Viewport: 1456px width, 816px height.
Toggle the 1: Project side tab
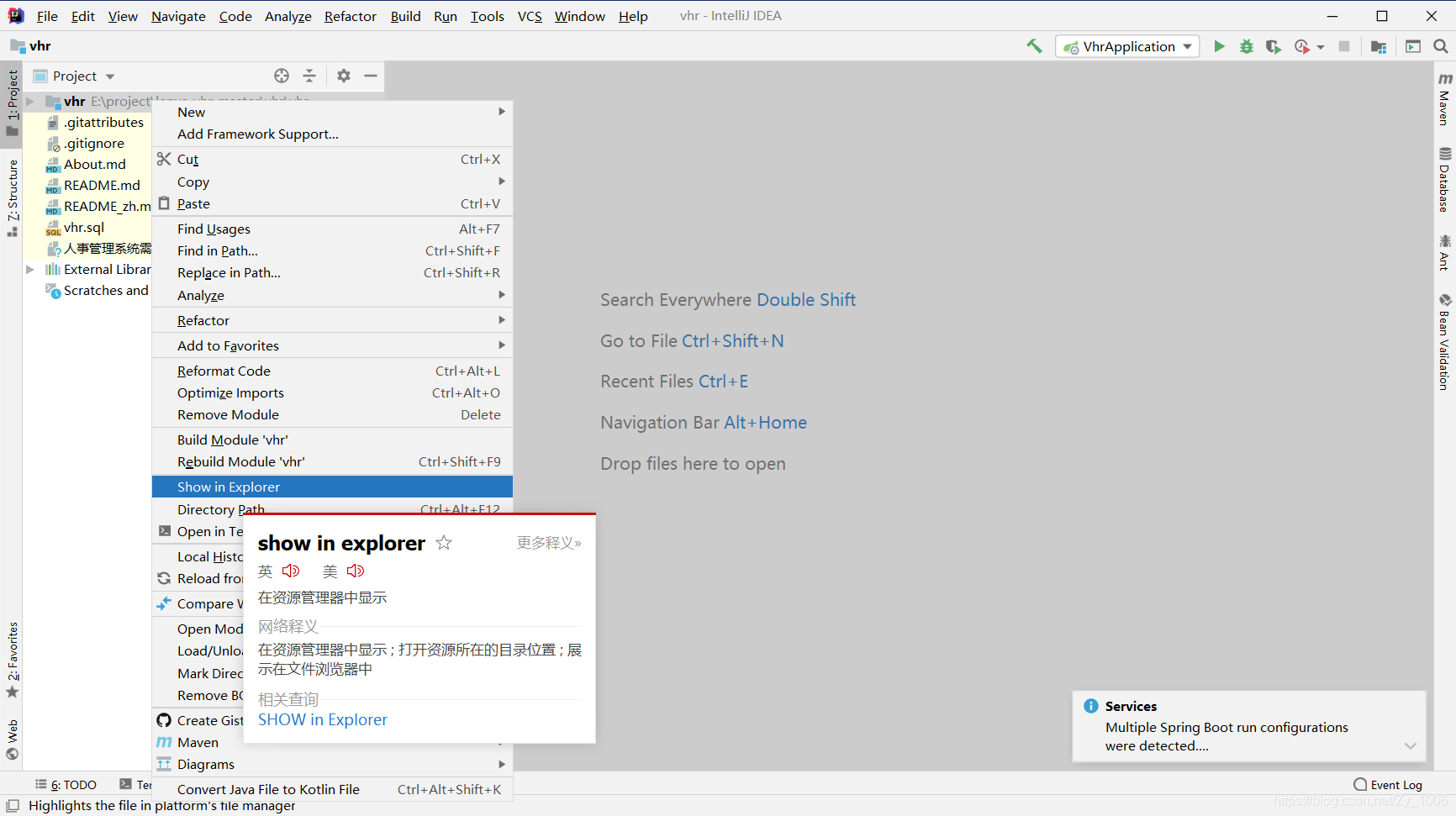(x=12, y=103)
